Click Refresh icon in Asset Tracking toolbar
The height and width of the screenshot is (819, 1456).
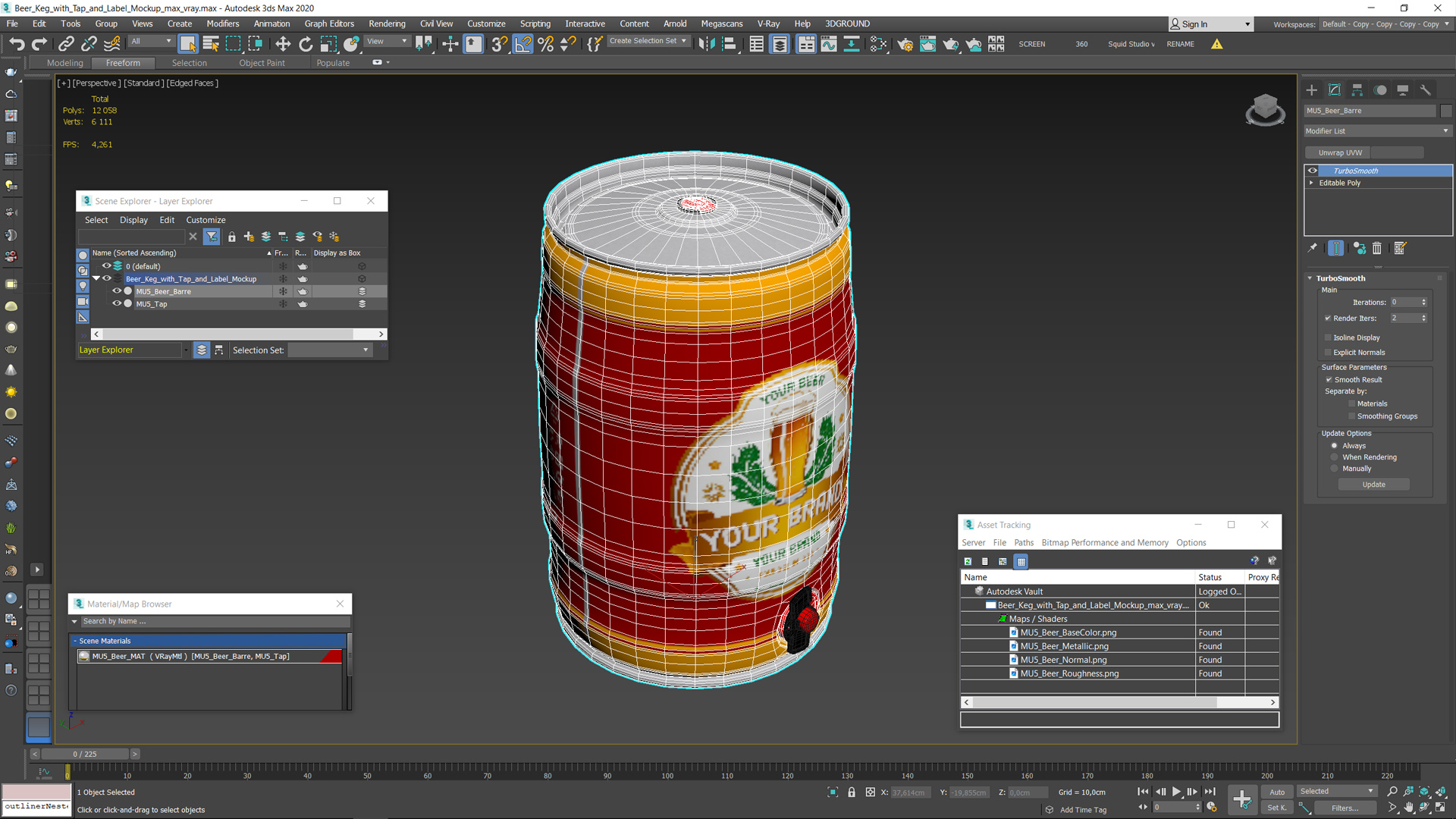coord(968,561)
